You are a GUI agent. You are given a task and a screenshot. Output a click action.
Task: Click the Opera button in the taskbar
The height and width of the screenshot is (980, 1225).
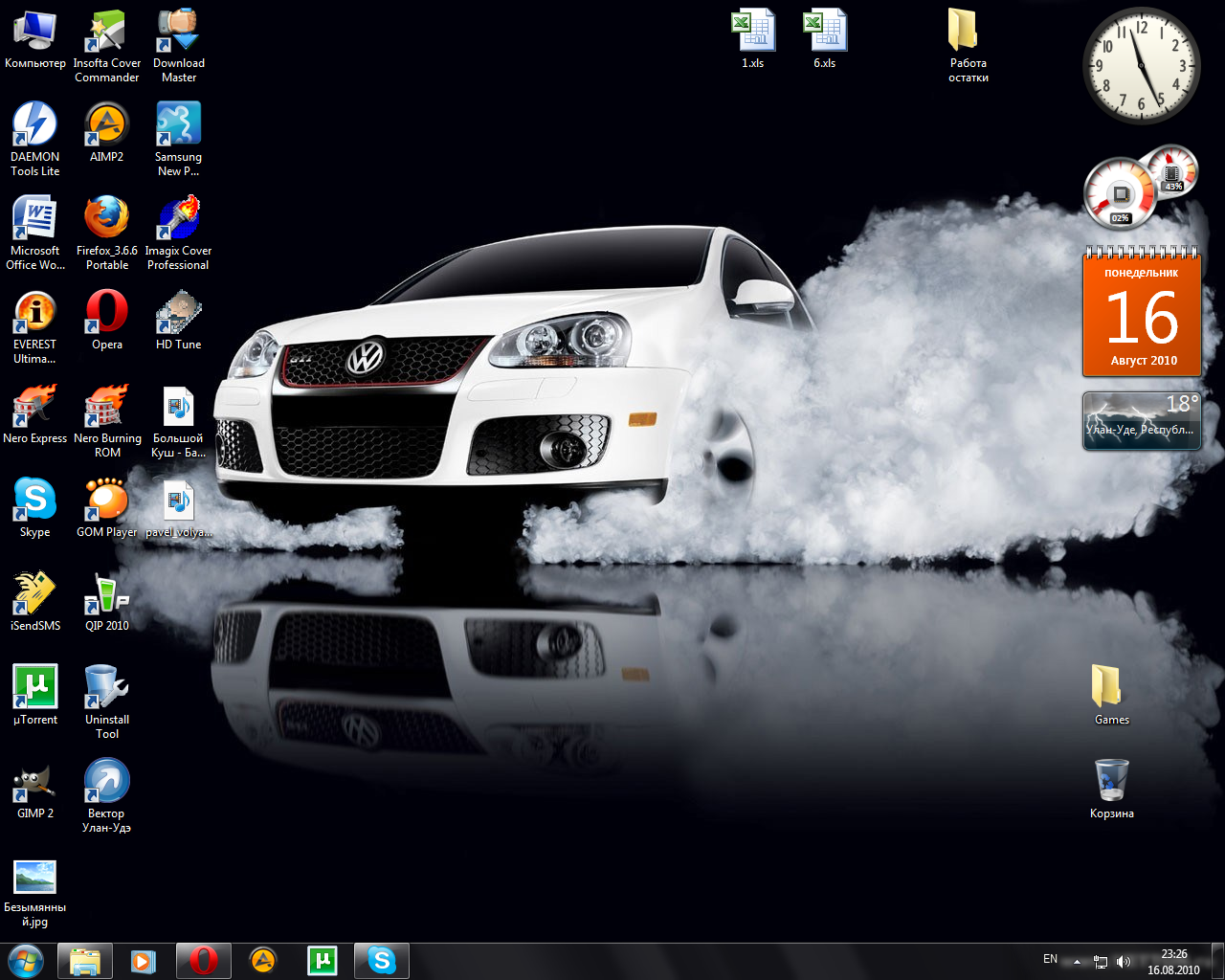click(x=203, y=961)
